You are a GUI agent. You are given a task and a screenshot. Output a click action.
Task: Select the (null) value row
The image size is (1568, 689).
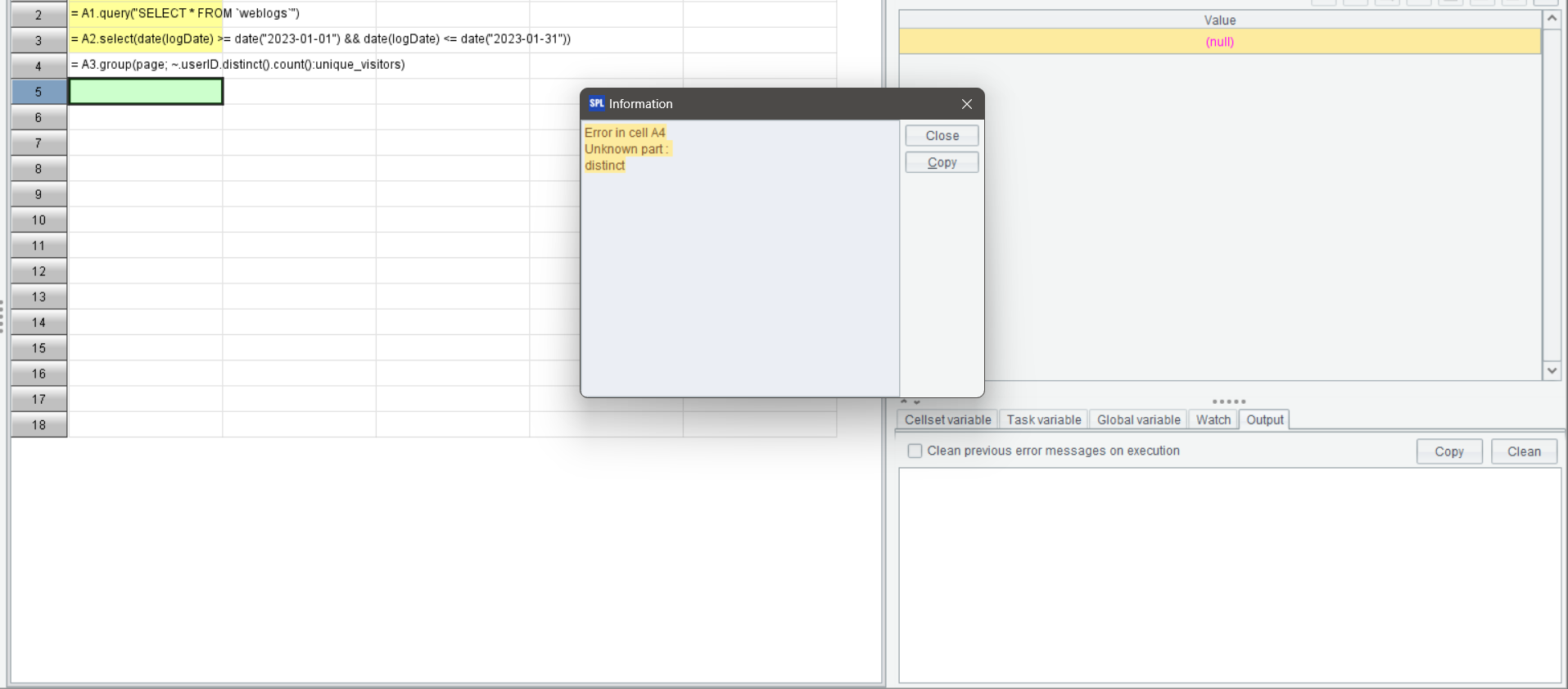click(1219, 42)
